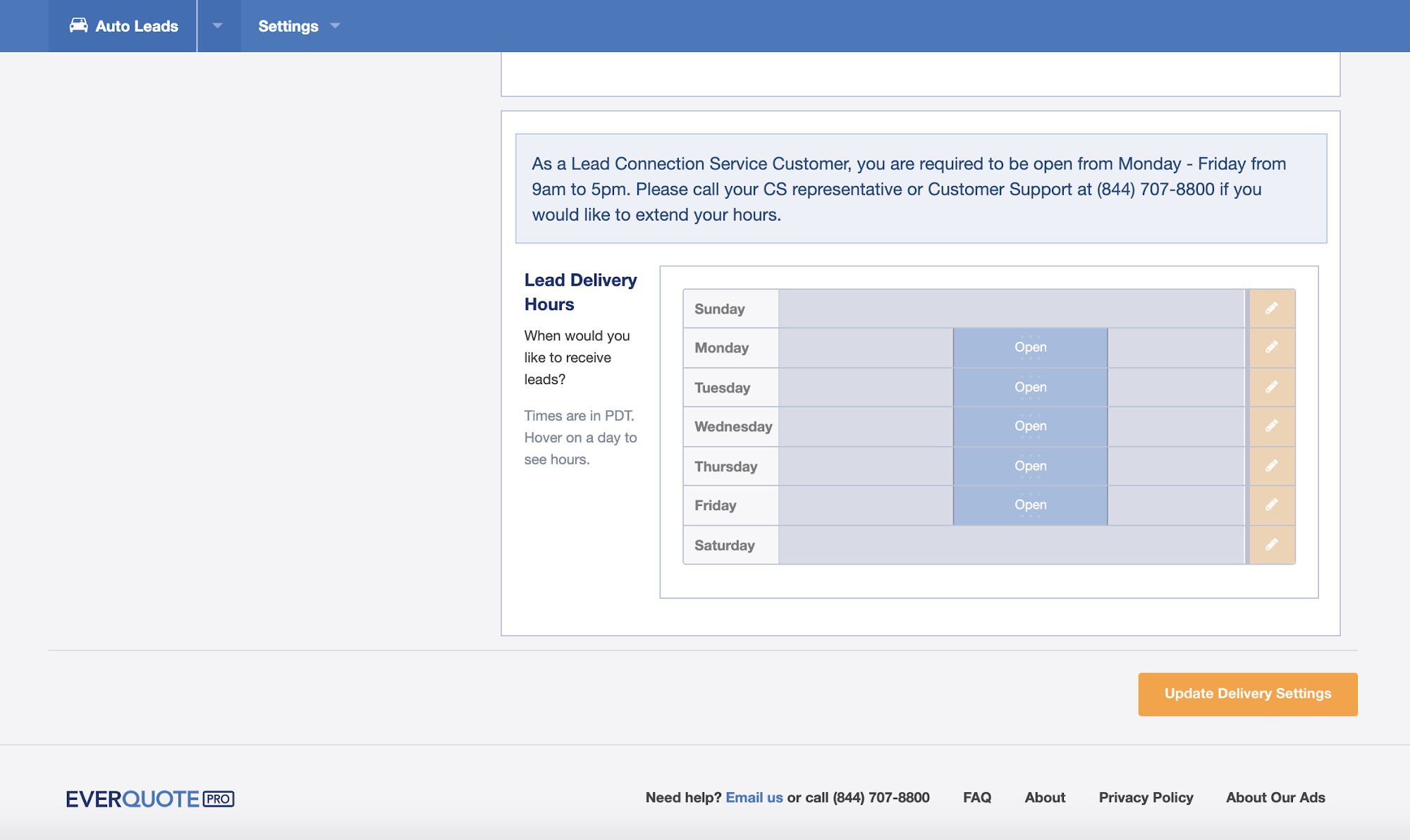Go to the FAQ page

coord(976,798)
